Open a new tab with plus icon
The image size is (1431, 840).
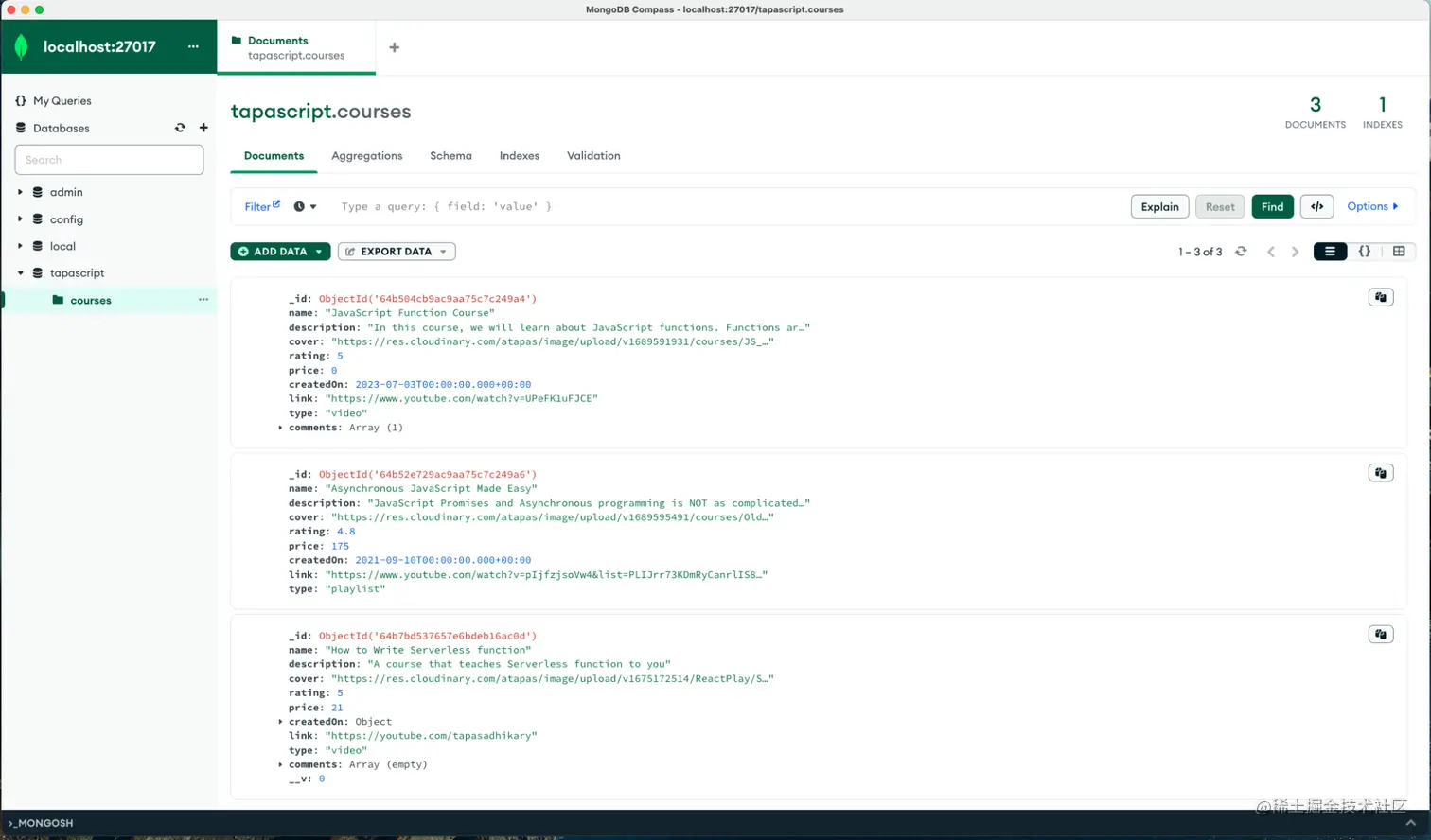pos(395,47)
